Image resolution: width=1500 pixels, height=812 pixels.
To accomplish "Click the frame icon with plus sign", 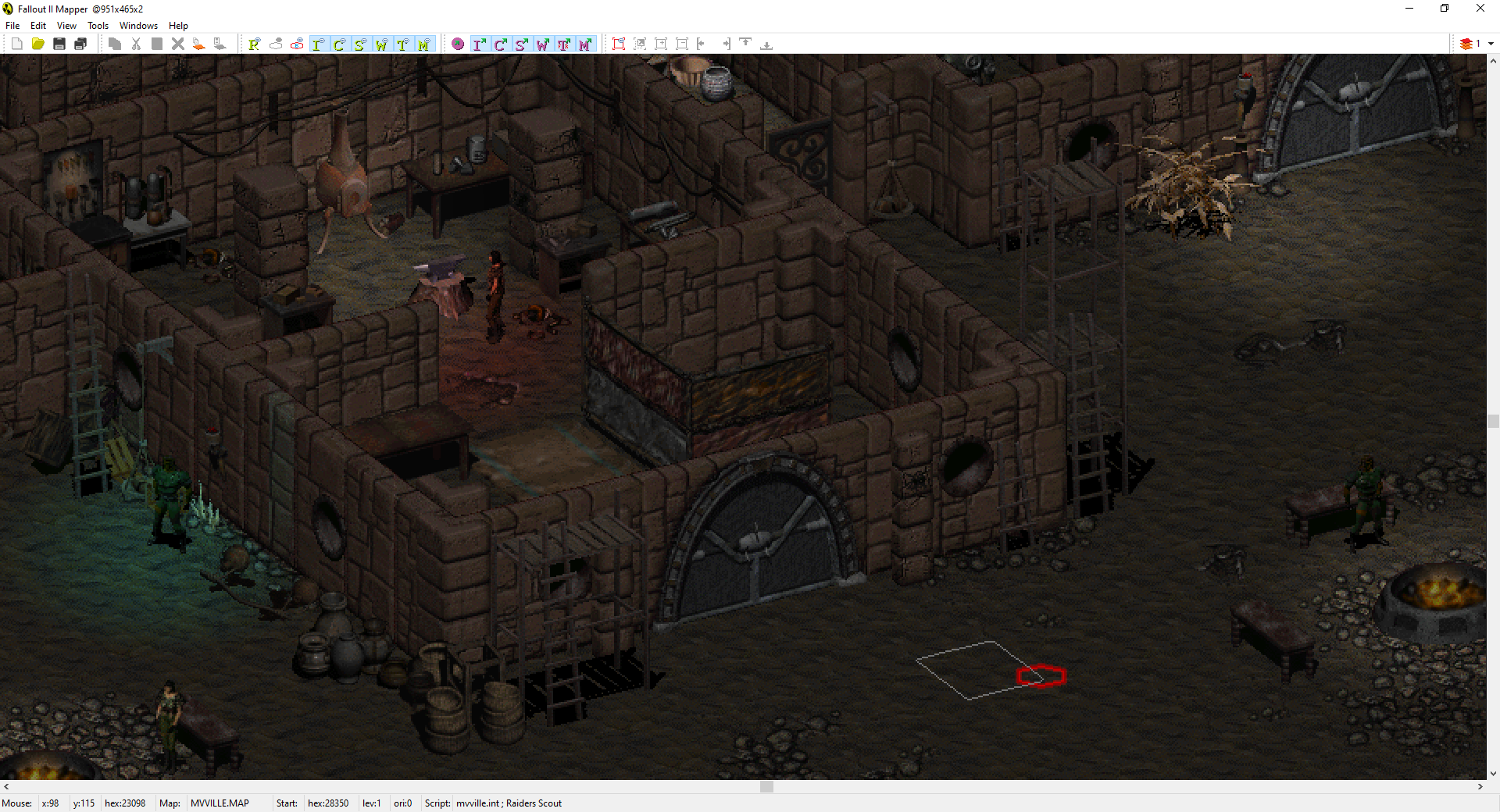I will point(661,45).
